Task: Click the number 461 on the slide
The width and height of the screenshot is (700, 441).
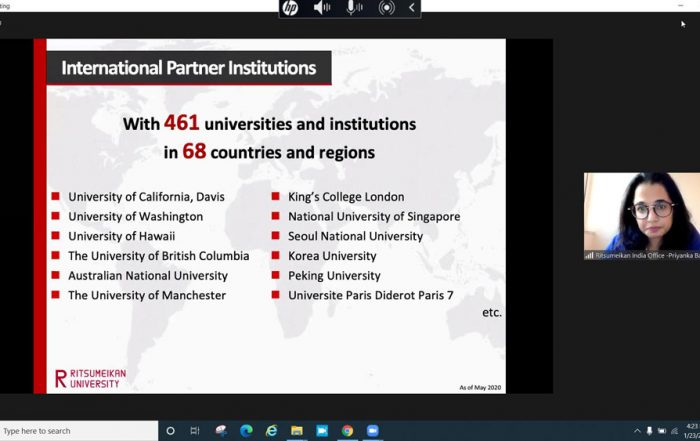Action: pyautogui.click(x=181, y=123)
